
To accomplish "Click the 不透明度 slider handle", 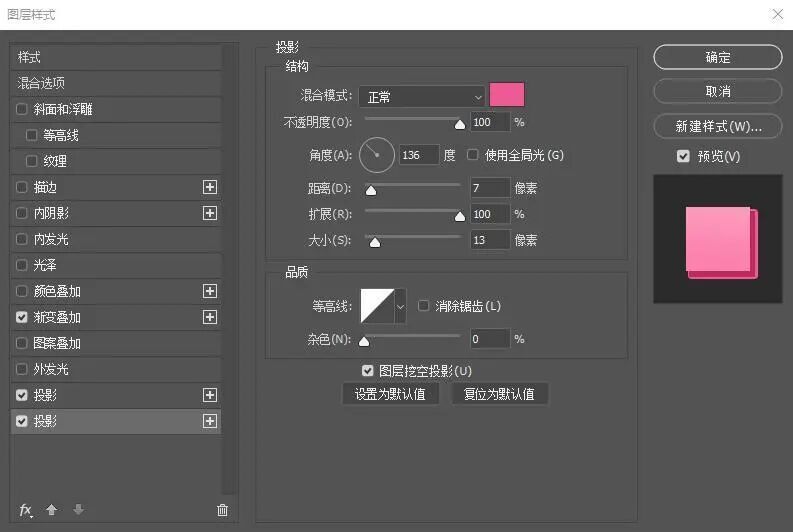I will pyautogui.click(x=460, y=124).
